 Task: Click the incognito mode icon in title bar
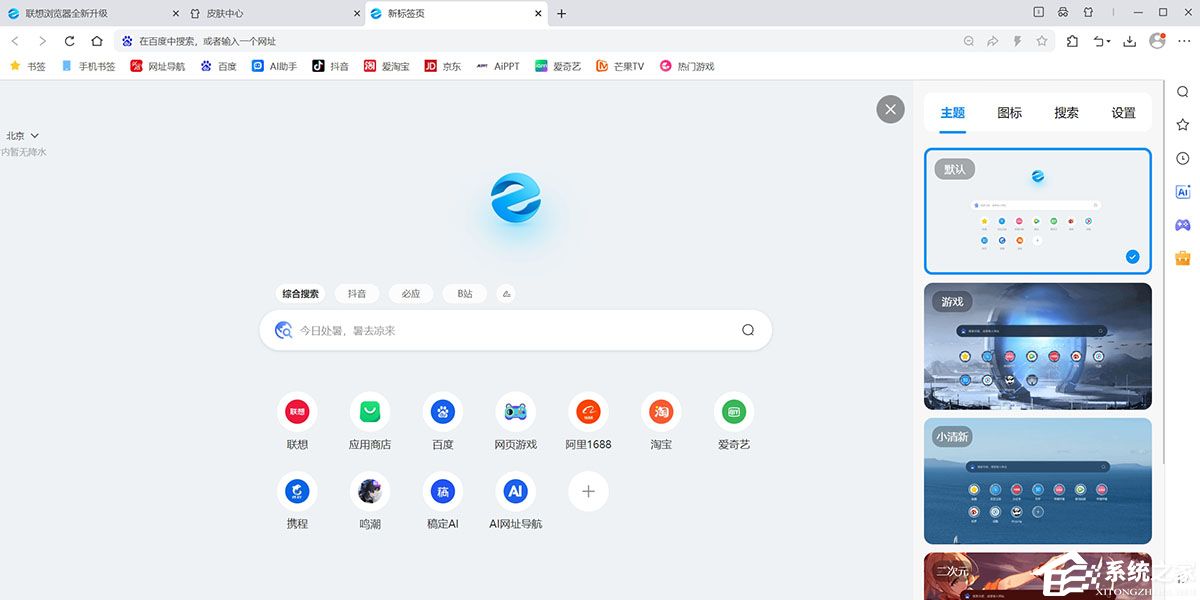(1063, 13)
